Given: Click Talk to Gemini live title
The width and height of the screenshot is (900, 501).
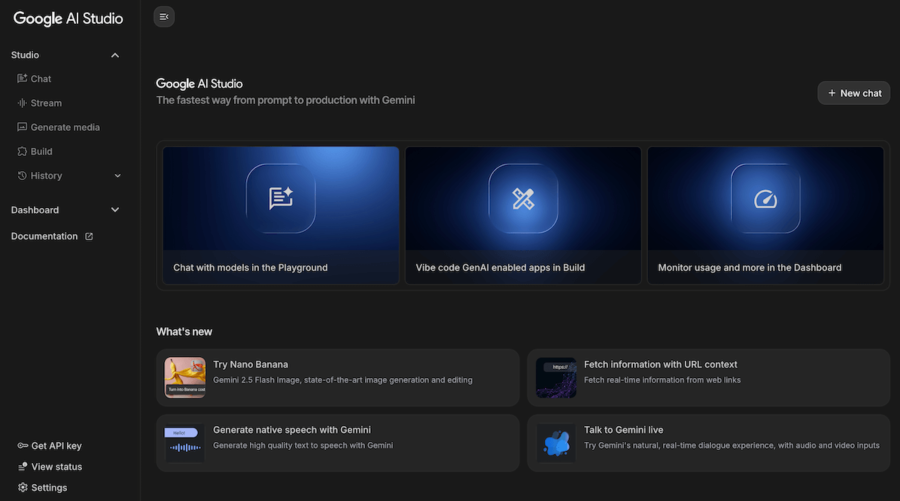Looking at the screenshot, I should 623,430.
